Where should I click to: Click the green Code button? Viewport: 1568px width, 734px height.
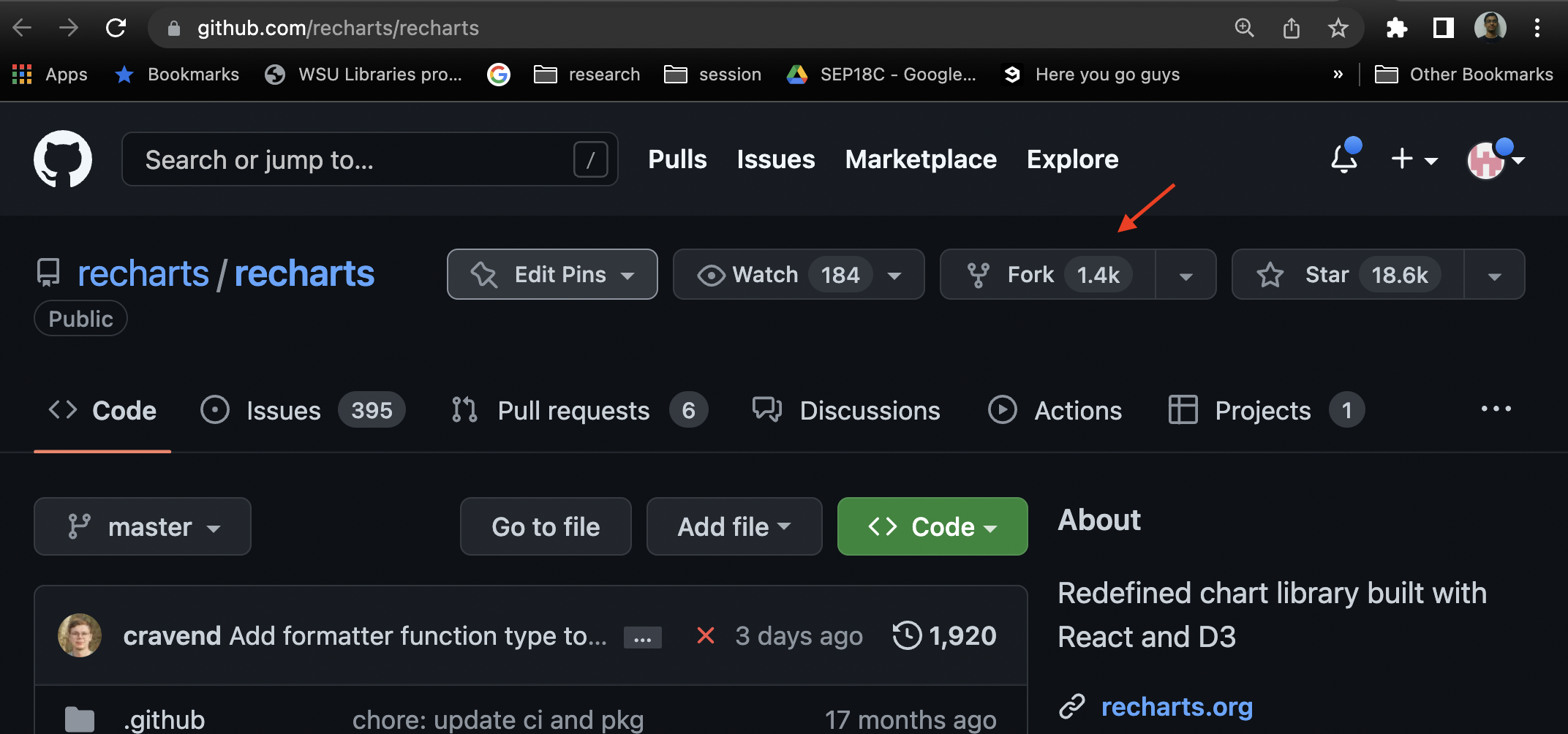pos(932,526)
